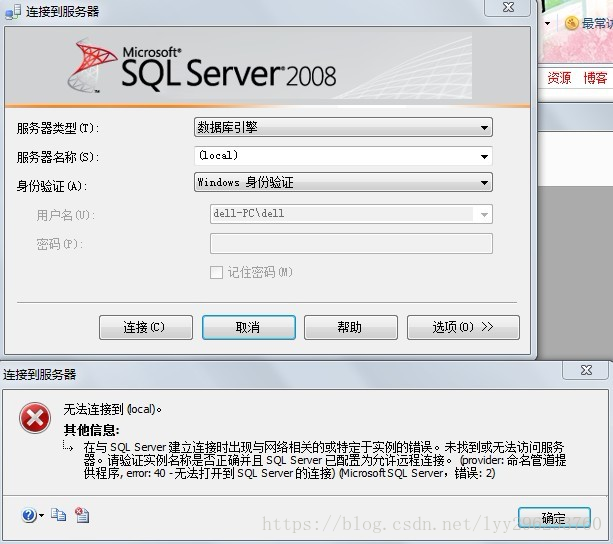Click the 连接(C) button
The width and height of the screenshot is (613, 544).
point(146,327)
